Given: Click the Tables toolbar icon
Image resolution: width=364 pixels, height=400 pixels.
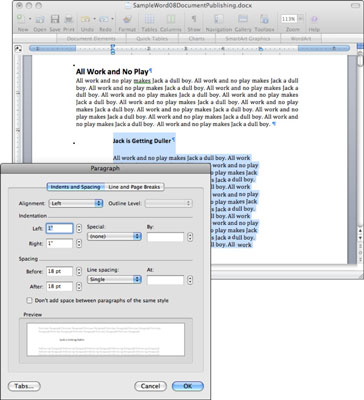Looking at the screenshot, I should click(149, 19).
